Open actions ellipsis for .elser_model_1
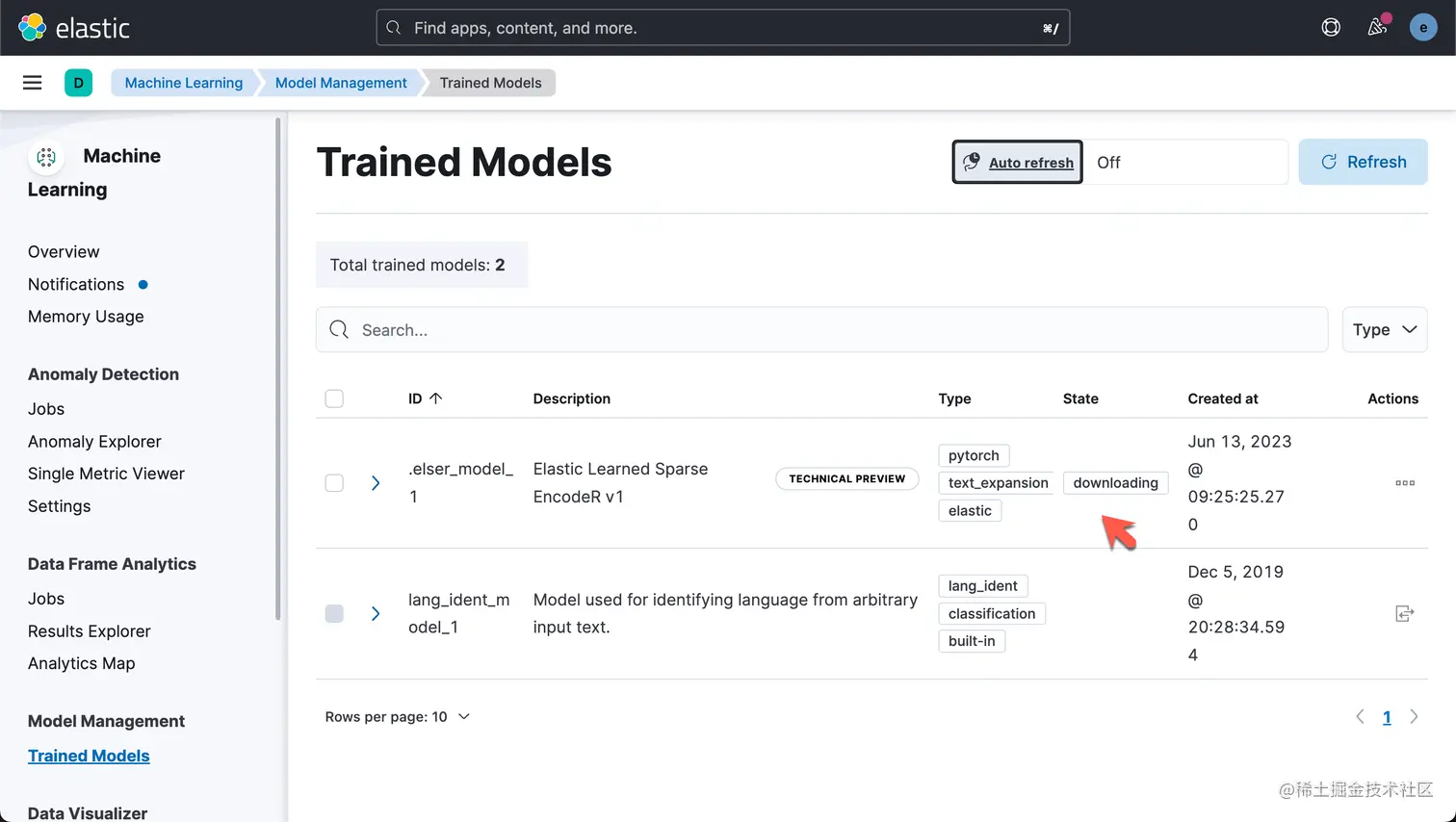1456x822 pixels. tap(1405, 483)
